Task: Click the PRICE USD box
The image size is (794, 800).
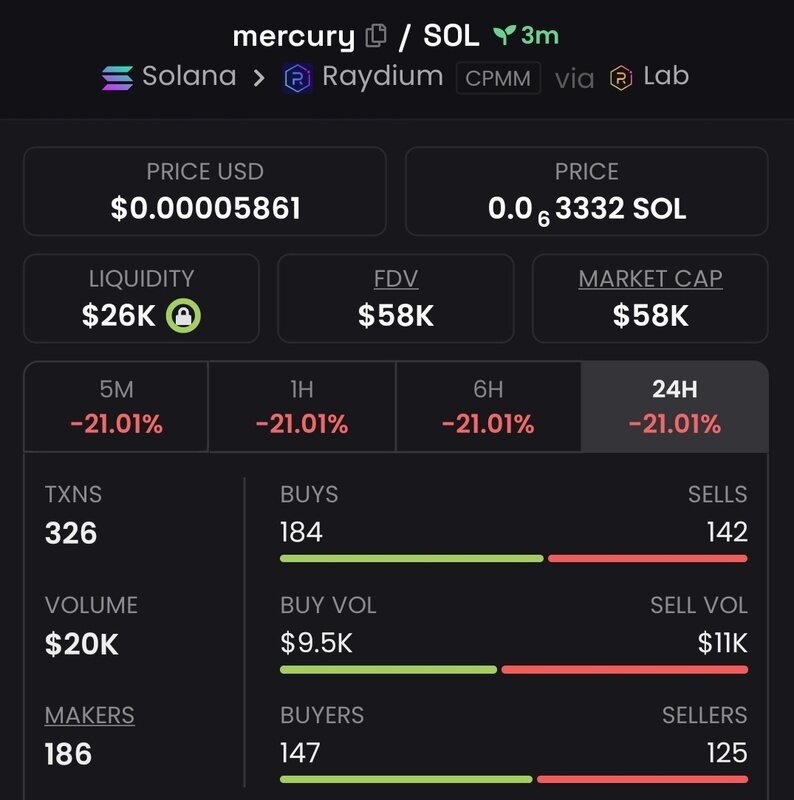Action: [205, 191]
